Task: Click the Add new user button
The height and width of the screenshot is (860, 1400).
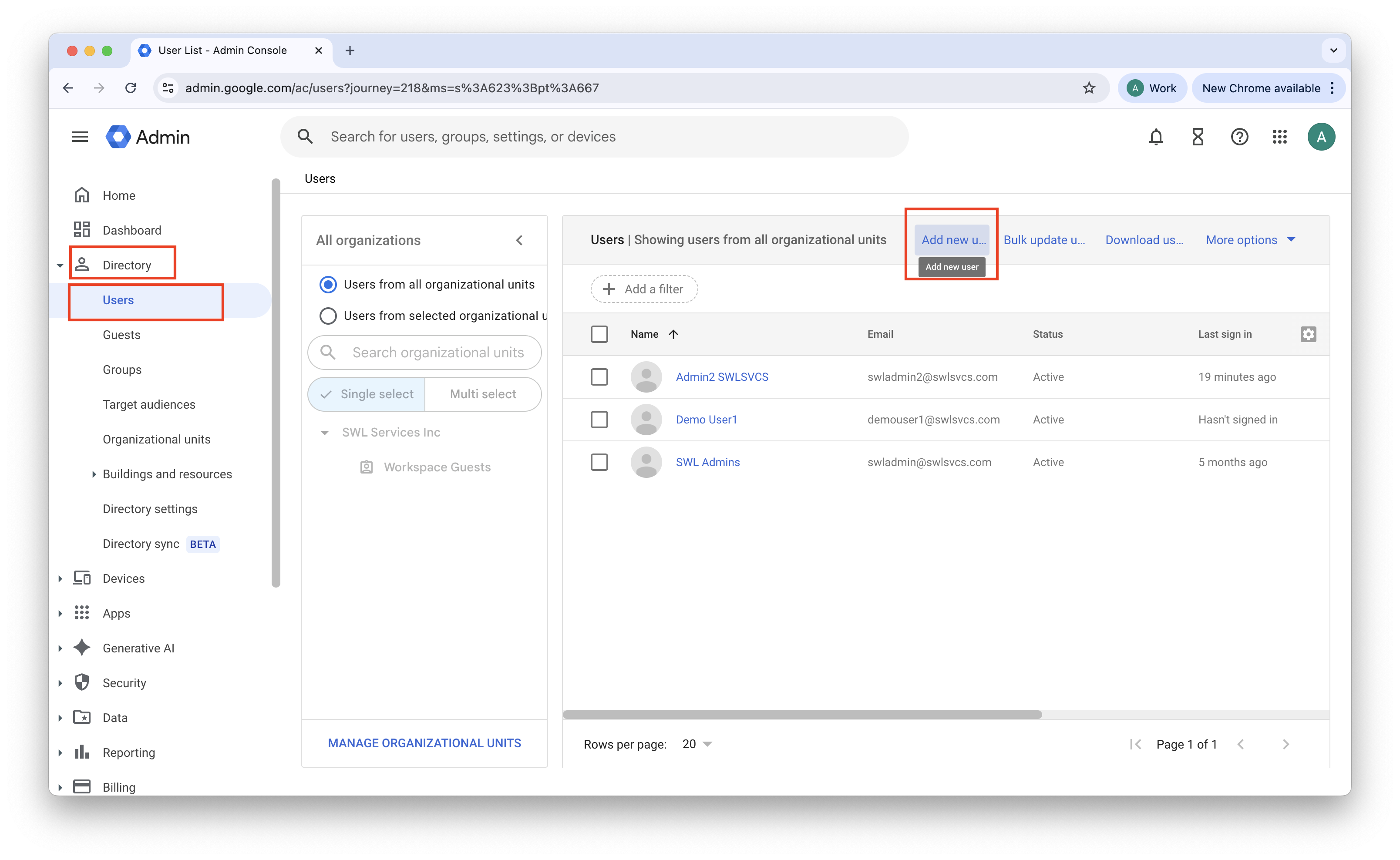Action: 952,240
